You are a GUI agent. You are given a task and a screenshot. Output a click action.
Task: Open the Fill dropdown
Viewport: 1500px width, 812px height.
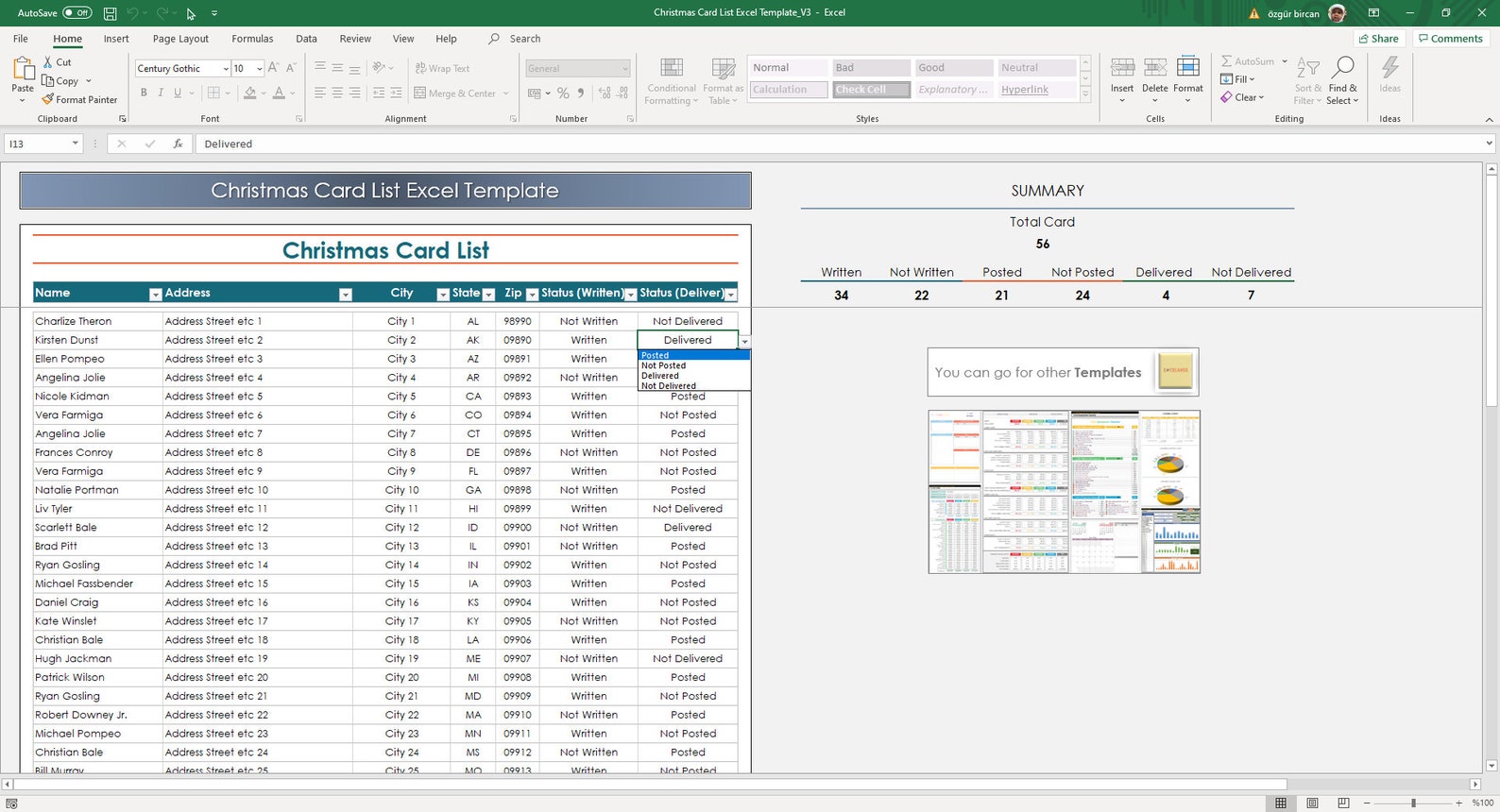click(1237, 79)
